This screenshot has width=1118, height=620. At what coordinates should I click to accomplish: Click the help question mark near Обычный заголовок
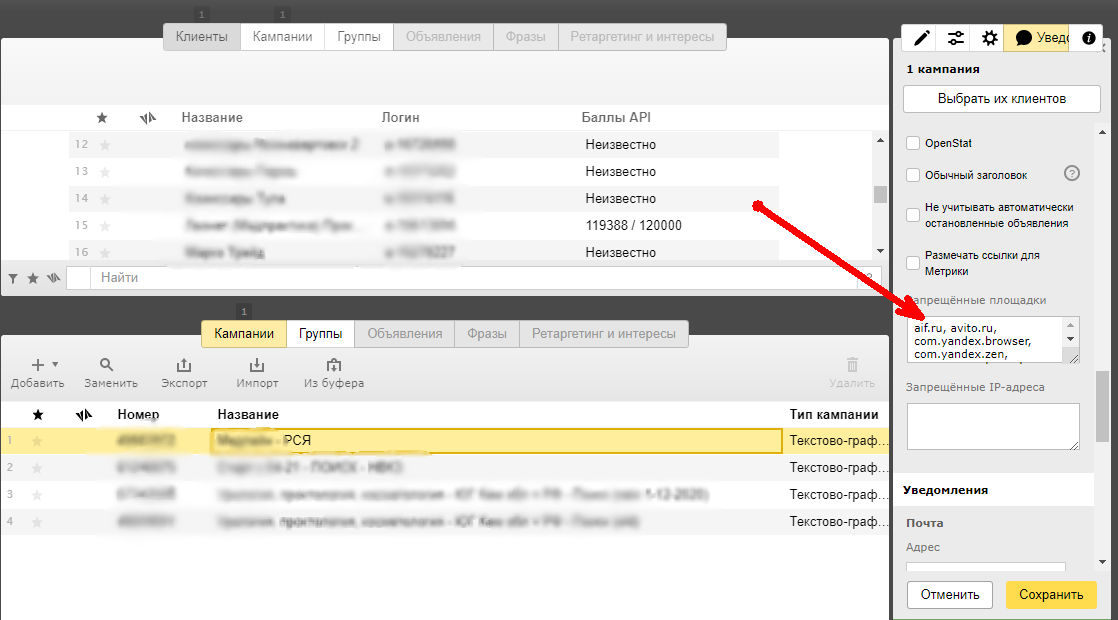pyautogui.click(x=1072, y=173)
